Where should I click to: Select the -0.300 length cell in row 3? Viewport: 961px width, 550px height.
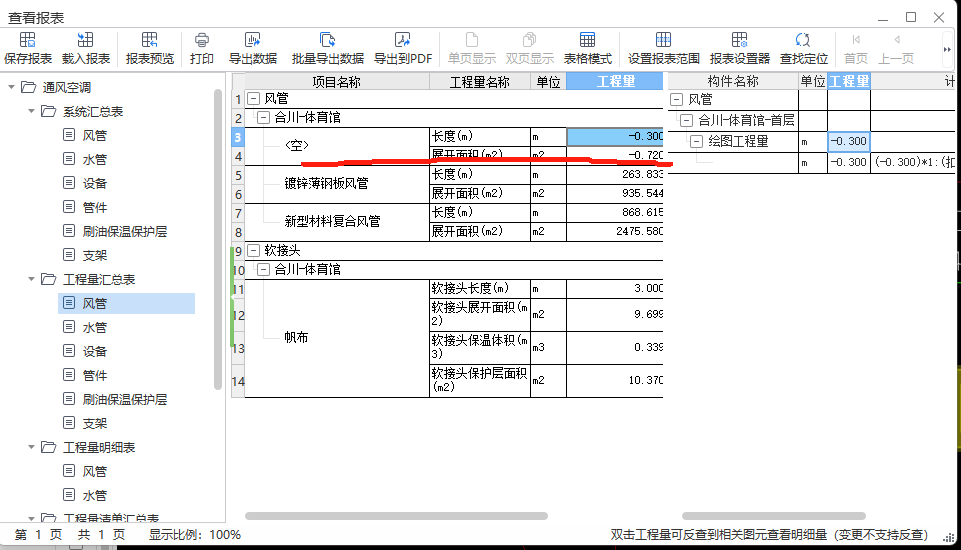(x=615, y=137)
